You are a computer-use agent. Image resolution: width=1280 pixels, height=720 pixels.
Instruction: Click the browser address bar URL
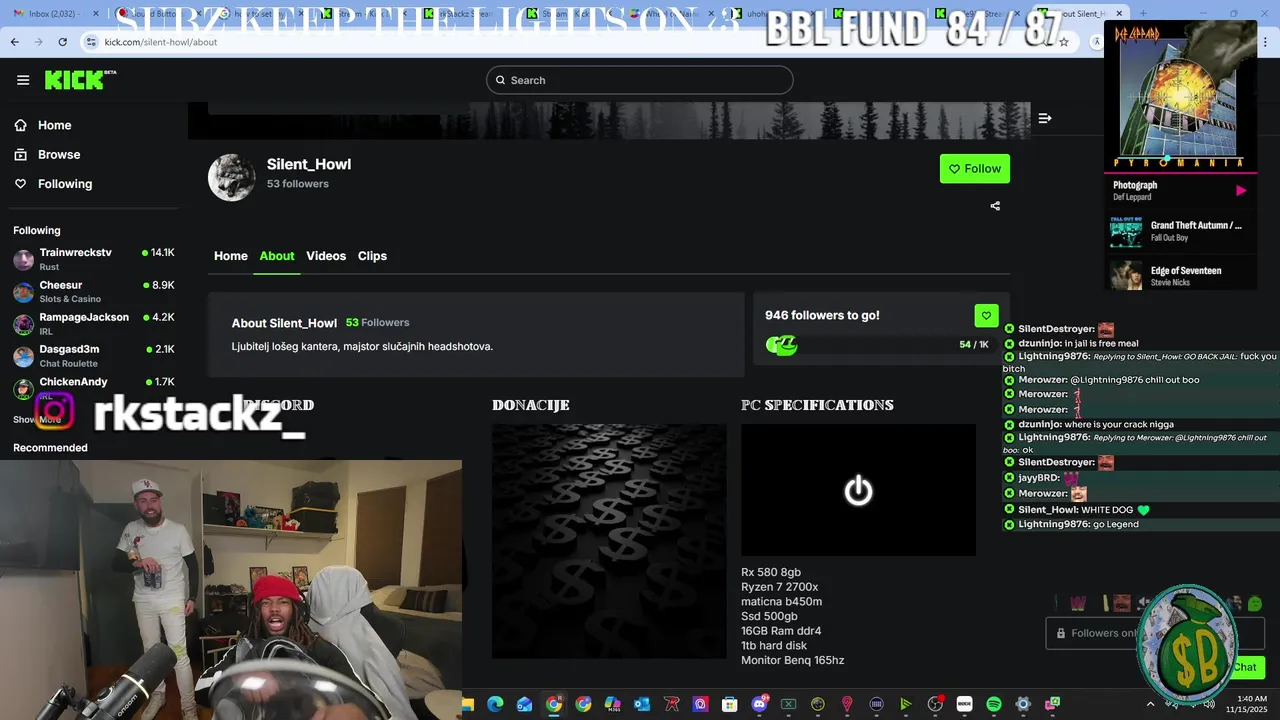point(161,42)
